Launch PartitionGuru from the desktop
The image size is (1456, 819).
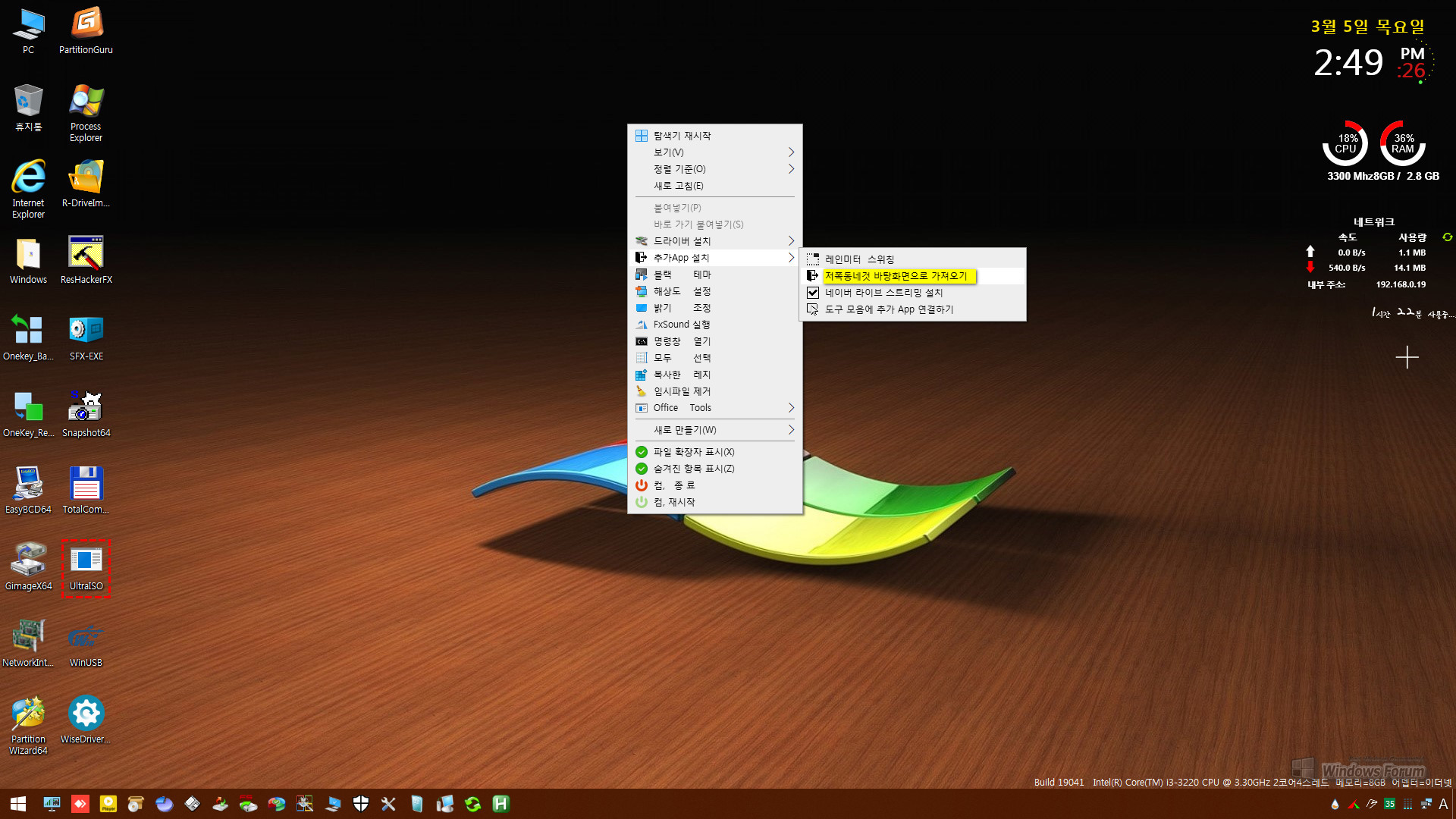pos(86,32)
